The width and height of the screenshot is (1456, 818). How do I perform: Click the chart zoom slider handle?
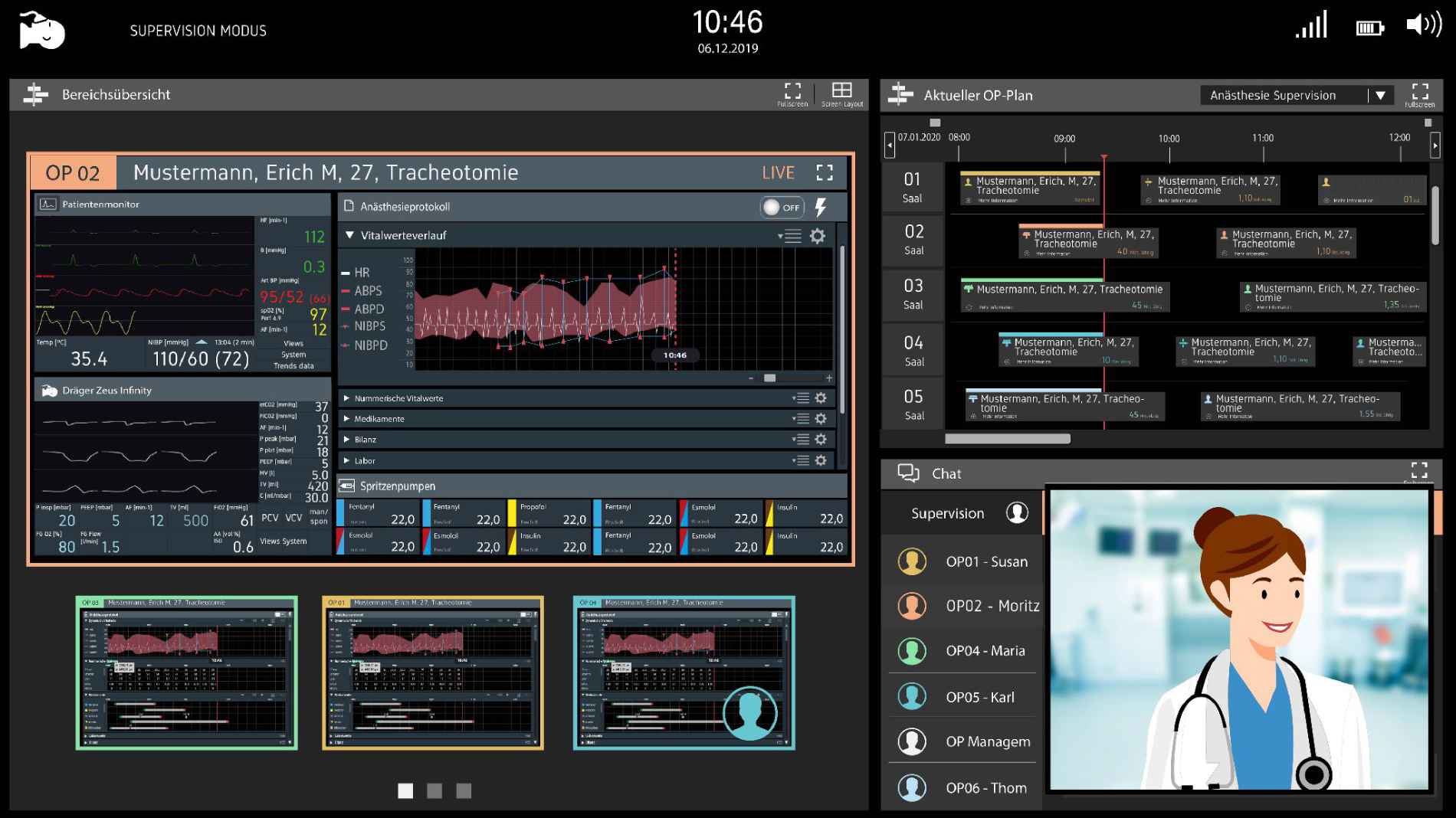coord(769,378)
